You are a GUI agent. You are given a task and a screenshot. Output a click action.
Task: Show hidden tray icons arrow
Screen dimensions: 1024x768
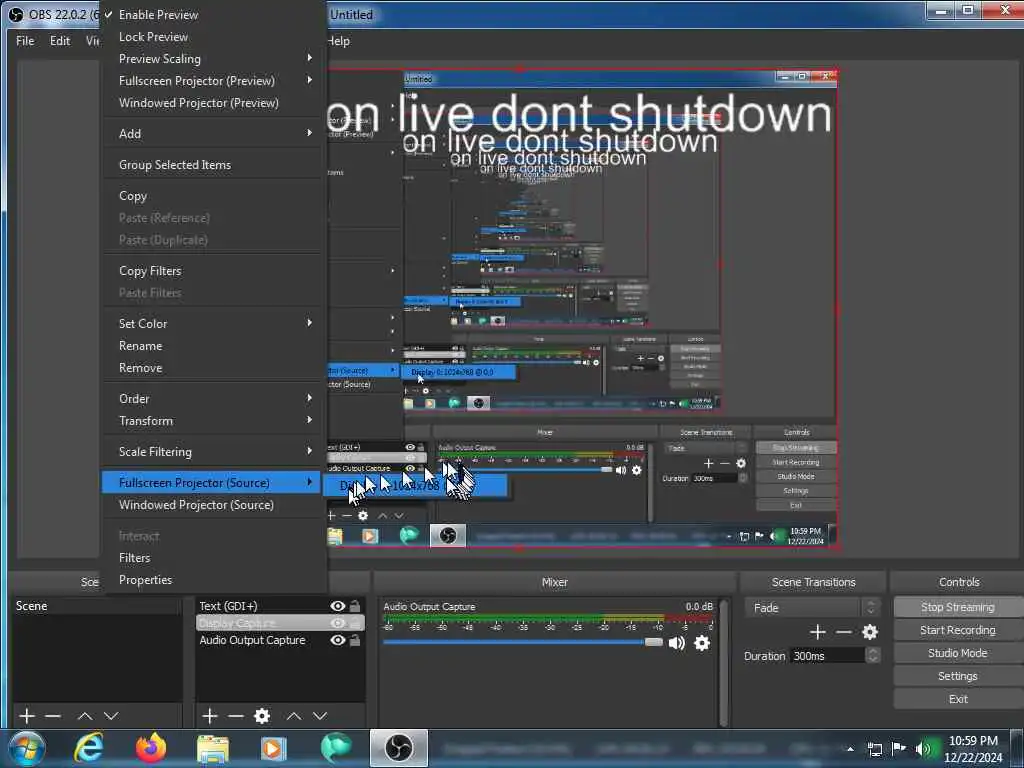[x=850, y=749]
